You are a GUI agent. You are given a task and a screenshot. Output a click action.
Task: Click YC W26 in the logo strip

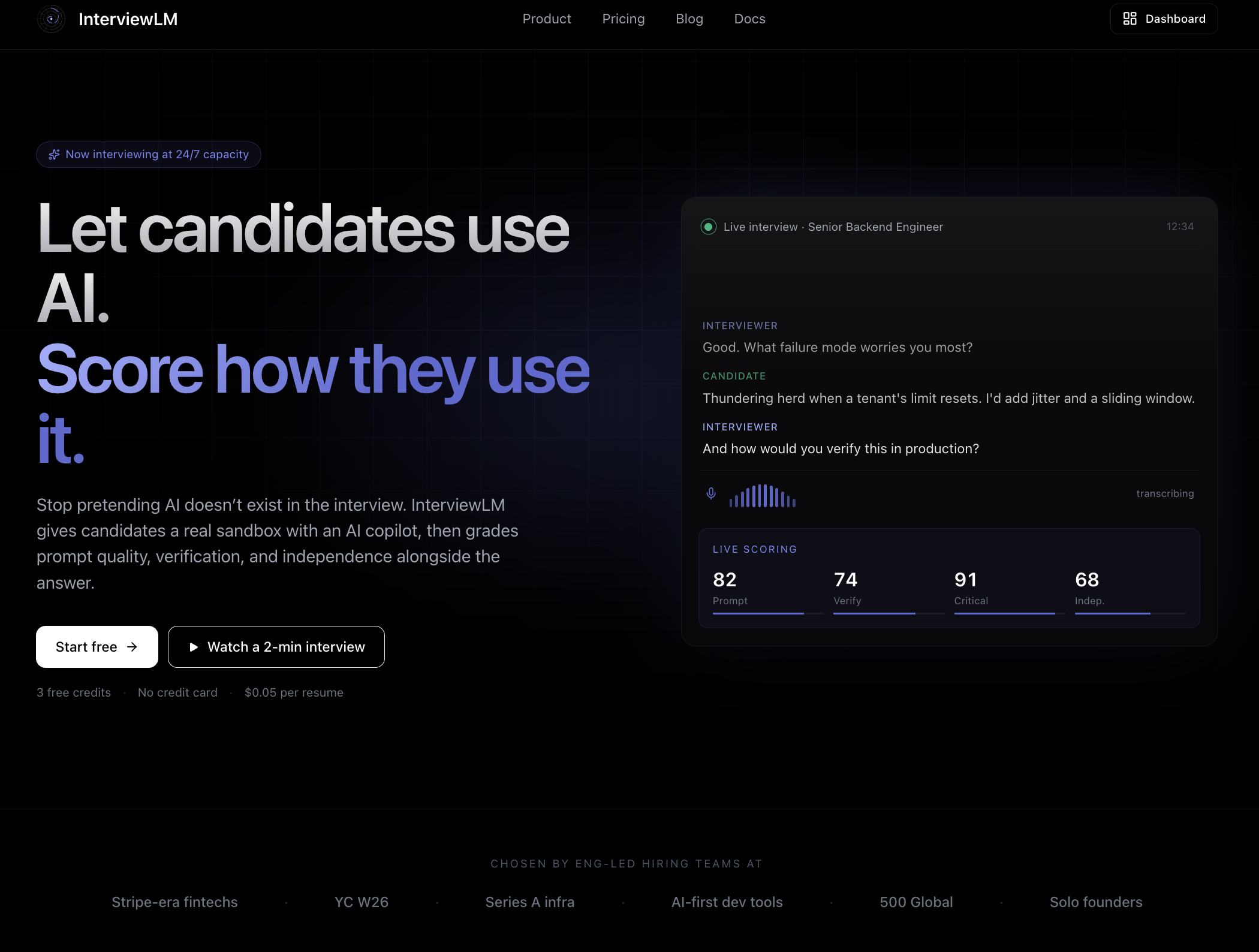(362, 902)
